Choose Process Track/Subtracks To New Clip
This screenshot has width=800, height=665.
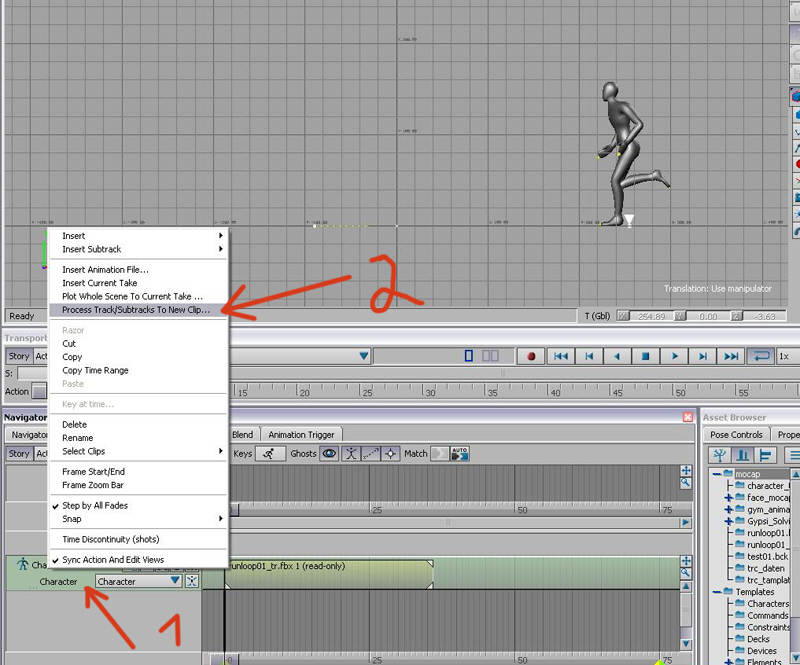click(x=136, y=310)
